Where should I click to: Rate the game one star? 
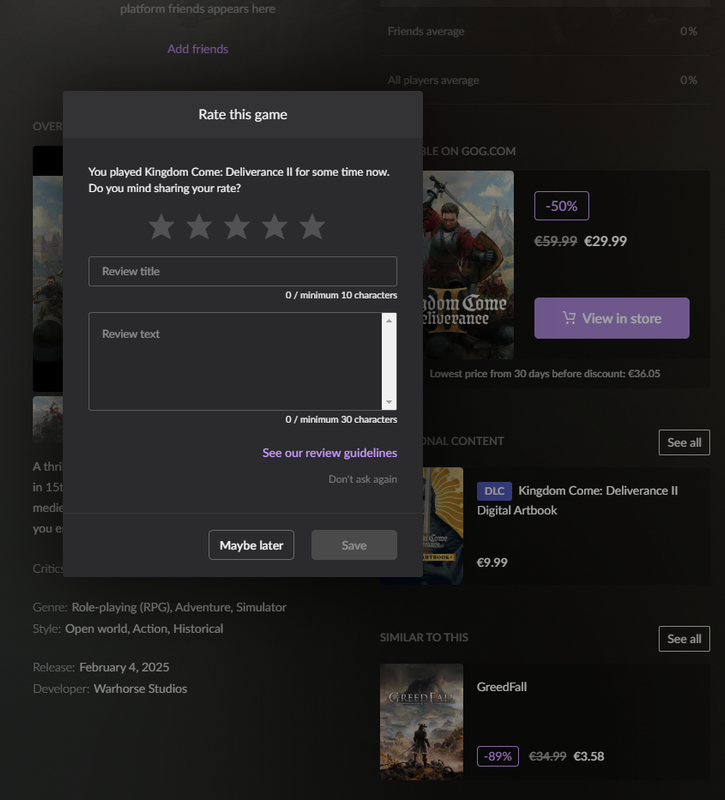click(x=162, y=227)
